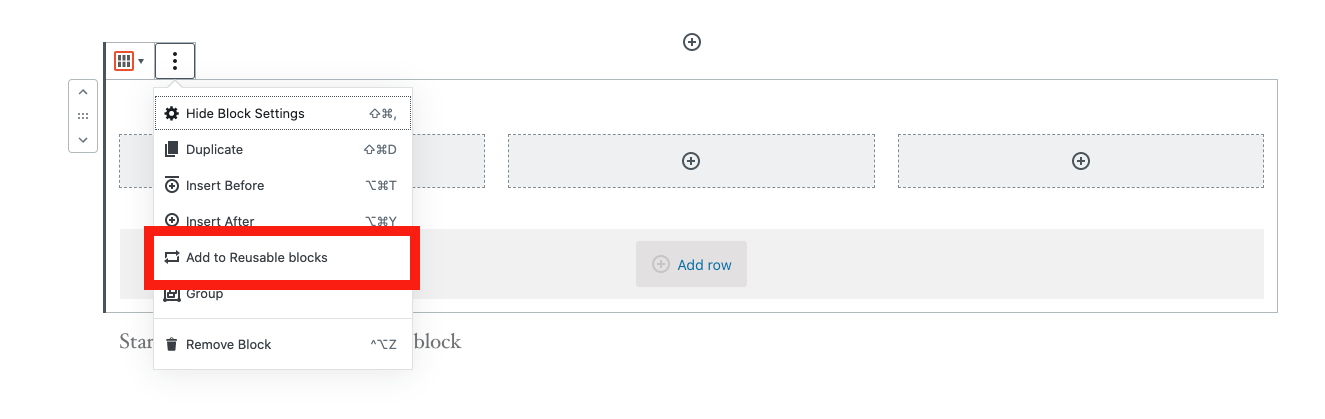Screen dimensions: 1325x419
Task: Move block down with chevron arrow
Action: coord(83,140)
